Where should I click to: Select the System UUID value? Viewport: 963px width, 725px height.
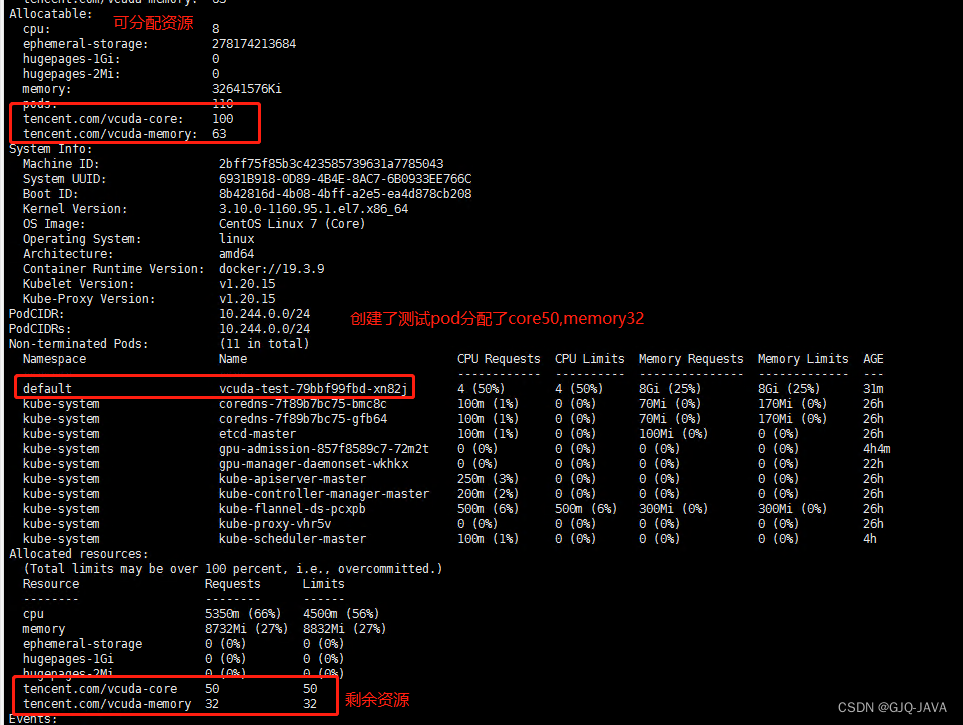[x=345, y=178]
